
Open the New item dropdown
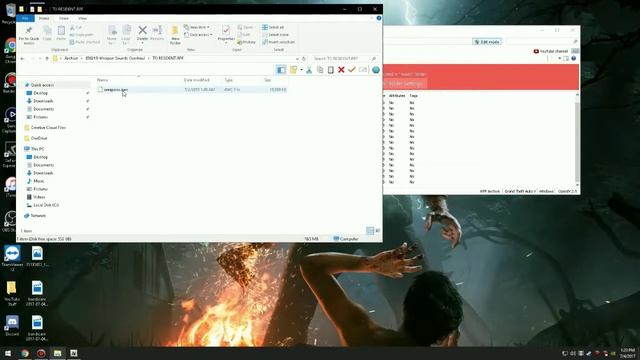(197, 27)
